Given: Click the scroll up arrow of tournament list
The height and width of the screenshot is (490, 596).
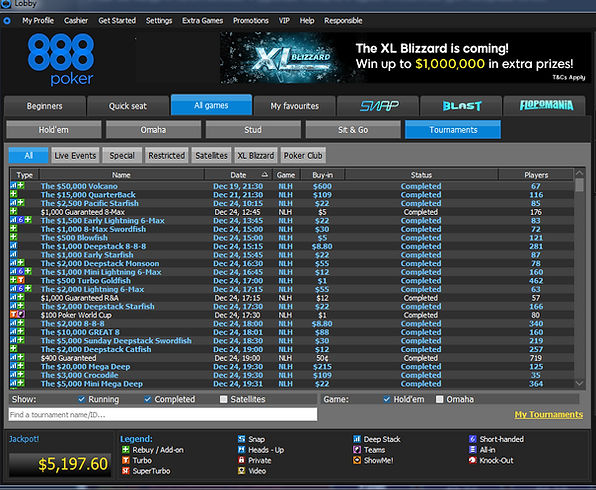Looking at the screenshot, I should (x=579, y=173).
